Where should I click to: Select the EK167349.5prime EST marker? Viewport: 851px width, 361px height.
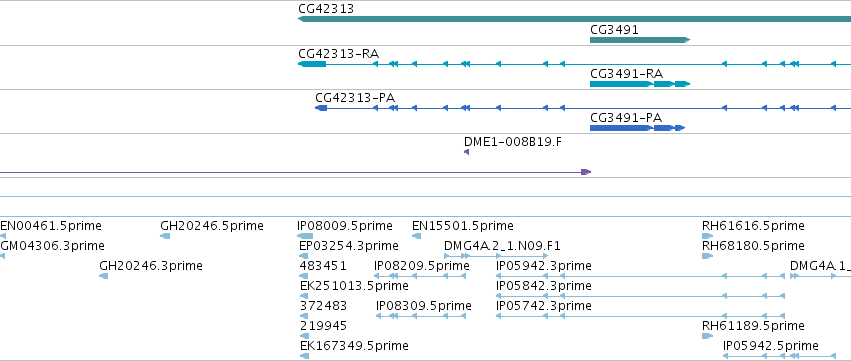click(304, 356)
